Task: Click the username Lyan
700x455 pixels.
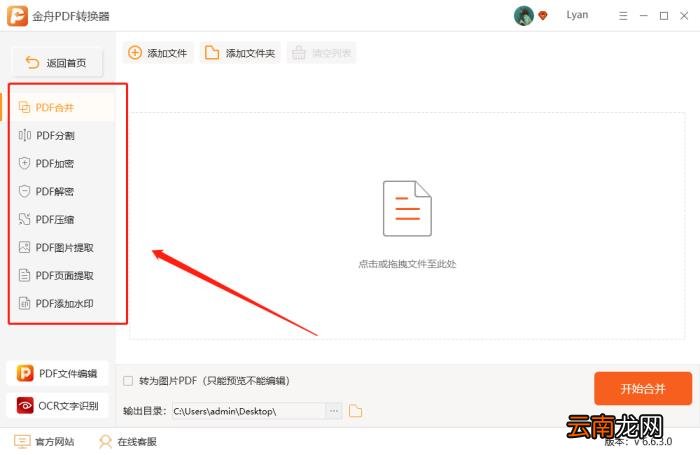Action: pyautogui.click(x=577, y=15)
